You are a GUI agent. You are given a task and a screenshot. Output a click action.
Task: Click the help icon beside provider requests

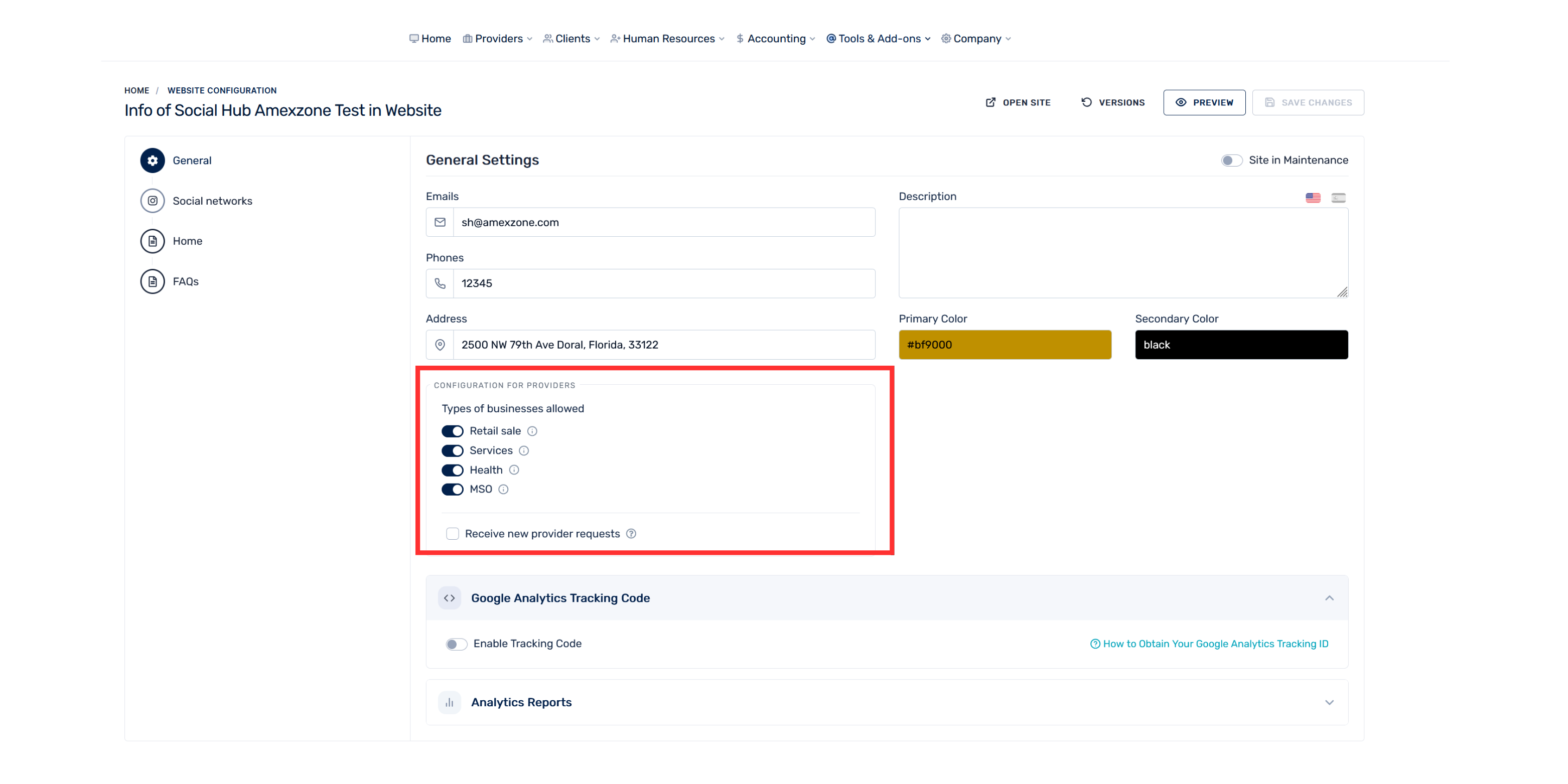631,534
